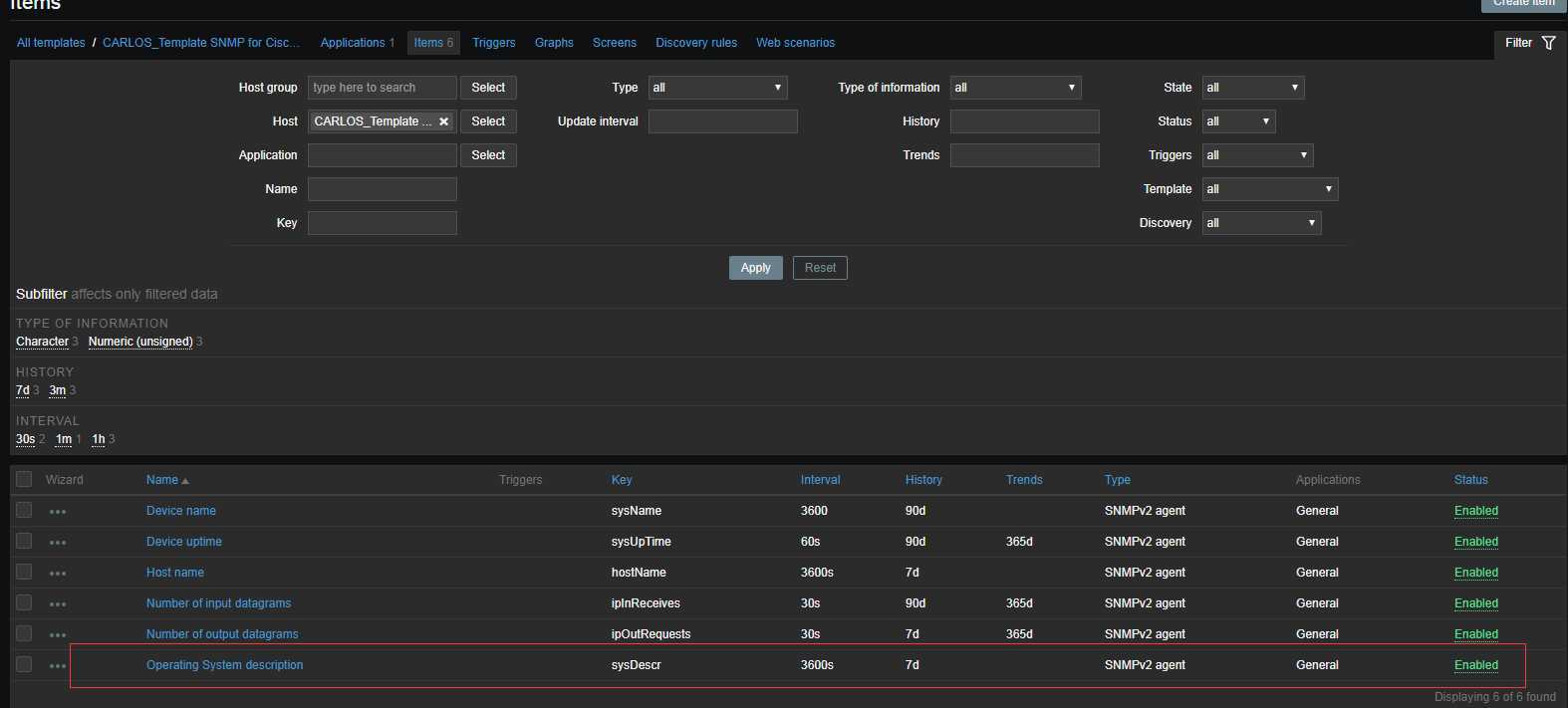This screenshot has height=708, width=1568.
Task: Open Web scenarios tab
Action: [795, 43]
